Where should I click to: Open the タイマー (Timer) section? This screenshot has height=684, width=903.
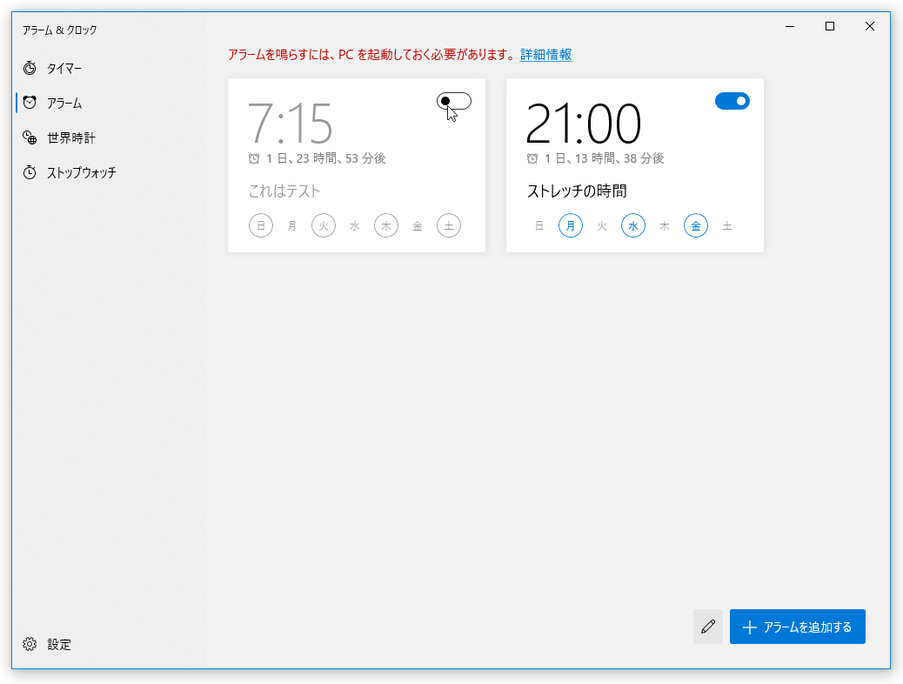pos(109,69)
